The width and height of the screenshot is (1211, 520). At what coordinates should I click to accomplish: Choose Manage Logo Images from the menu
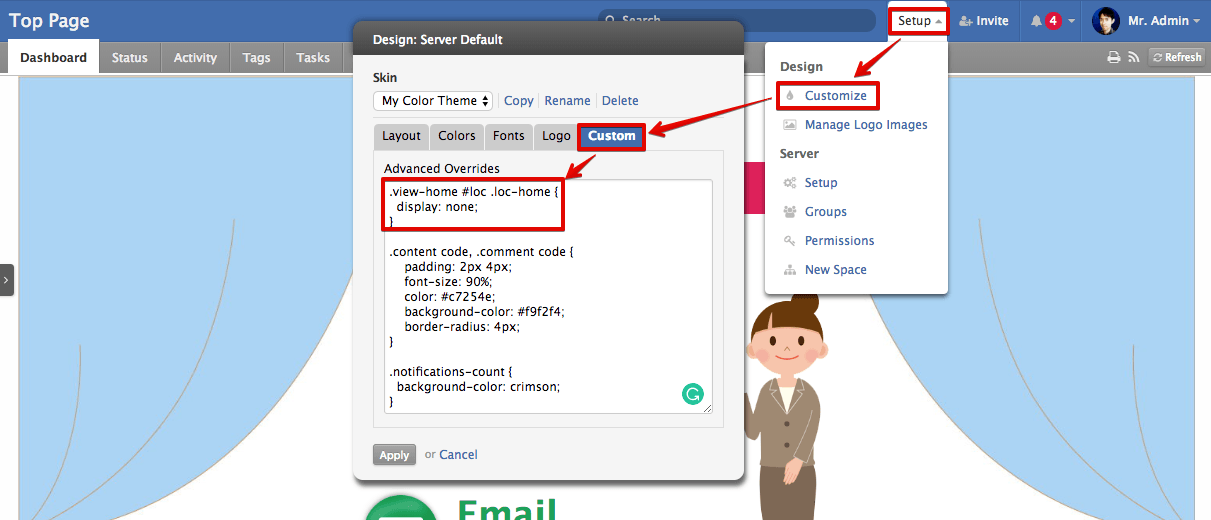point(865,125)
